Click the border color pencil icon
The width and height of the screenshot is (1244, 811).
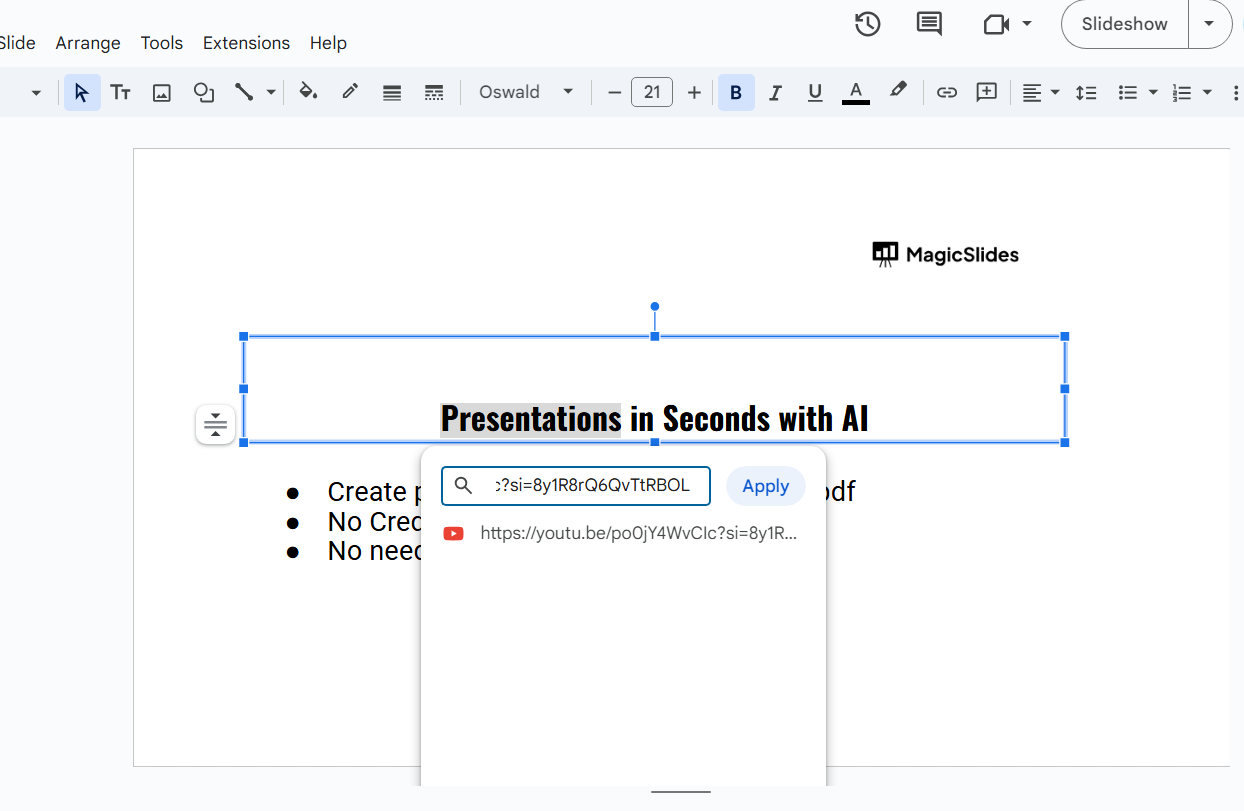point(350,92)
